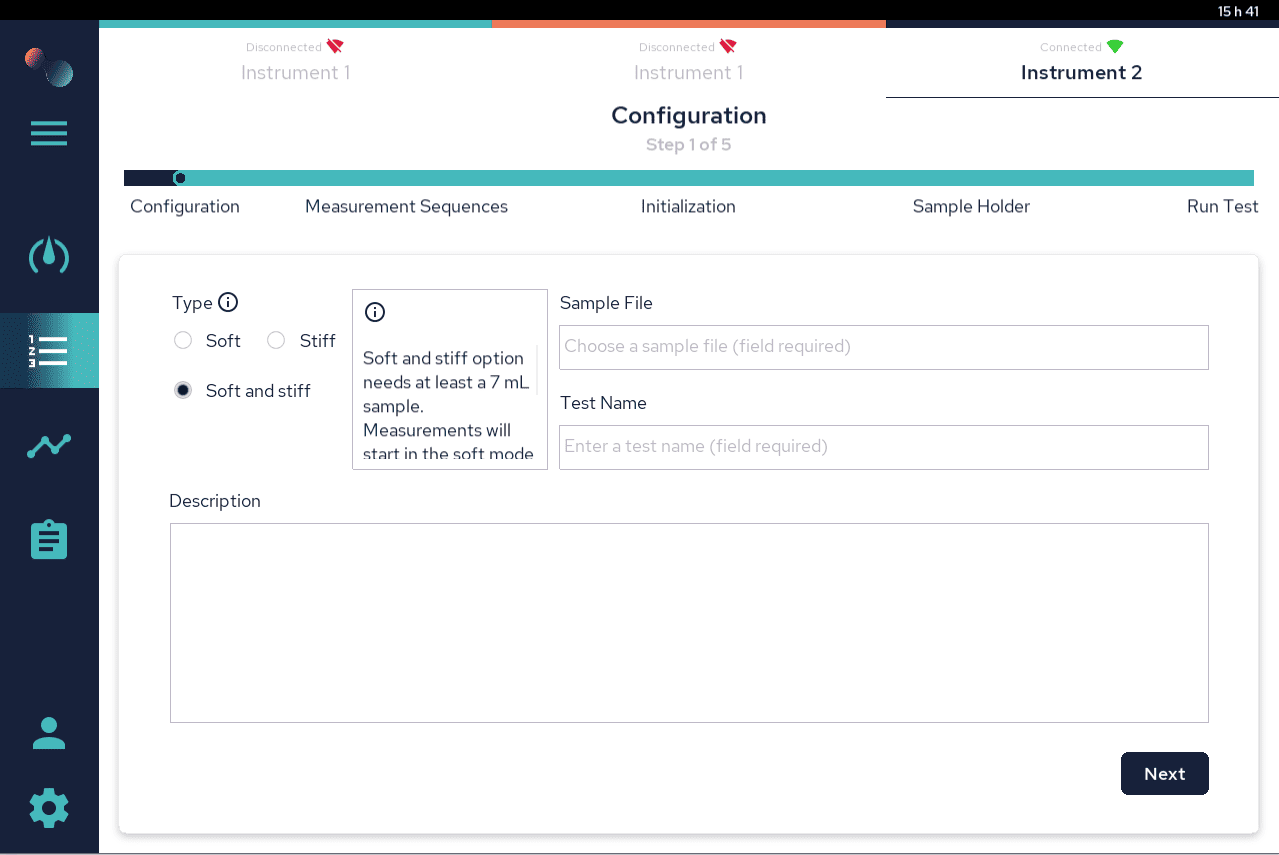Click the scrollbar in the tooltip box
The width and height of the screenshot is (1279, 855).
coord(537,370)
